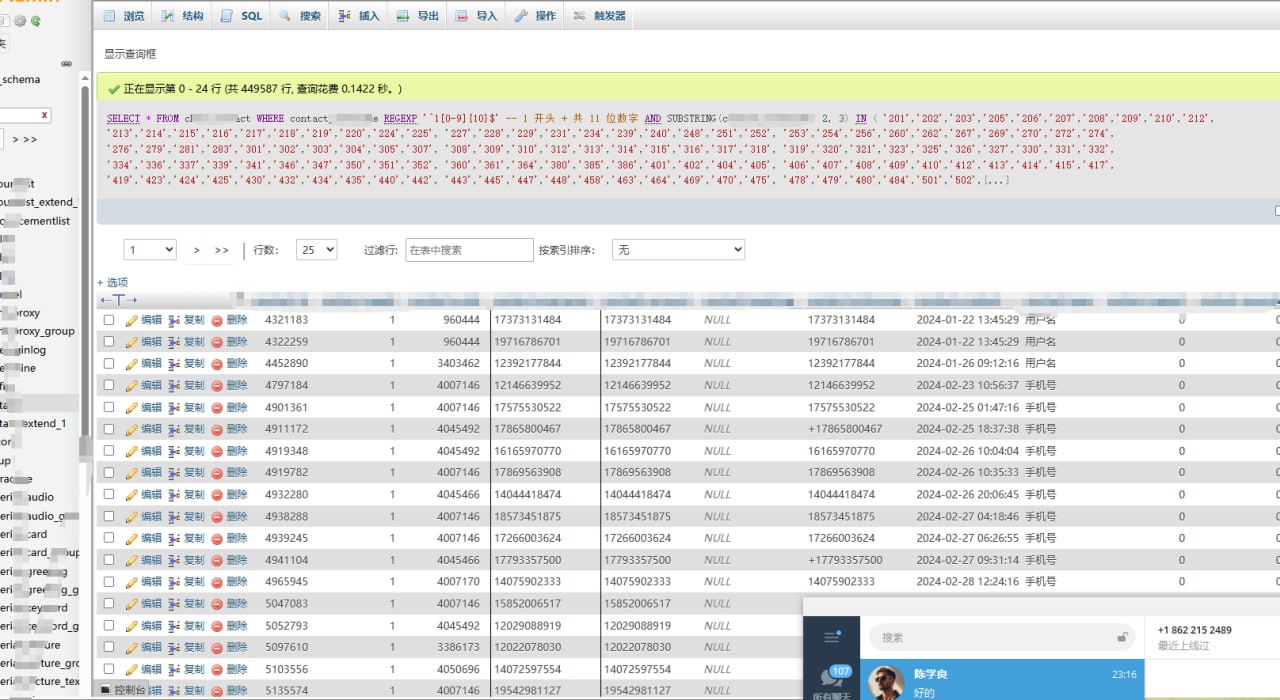Open the settings gear in the sidebar
The image size is (1280, 700).
pos(20,20)
